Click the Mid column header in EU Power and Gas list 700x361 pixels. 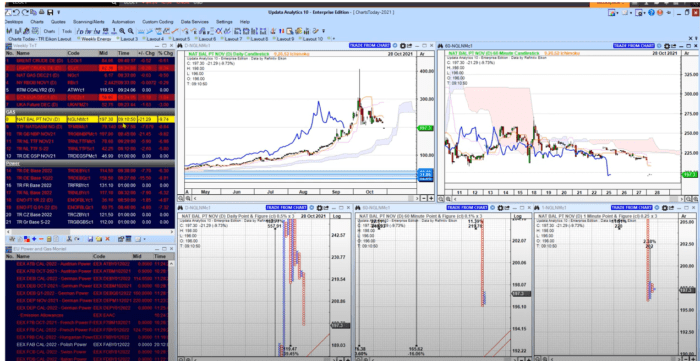[138, 257]
